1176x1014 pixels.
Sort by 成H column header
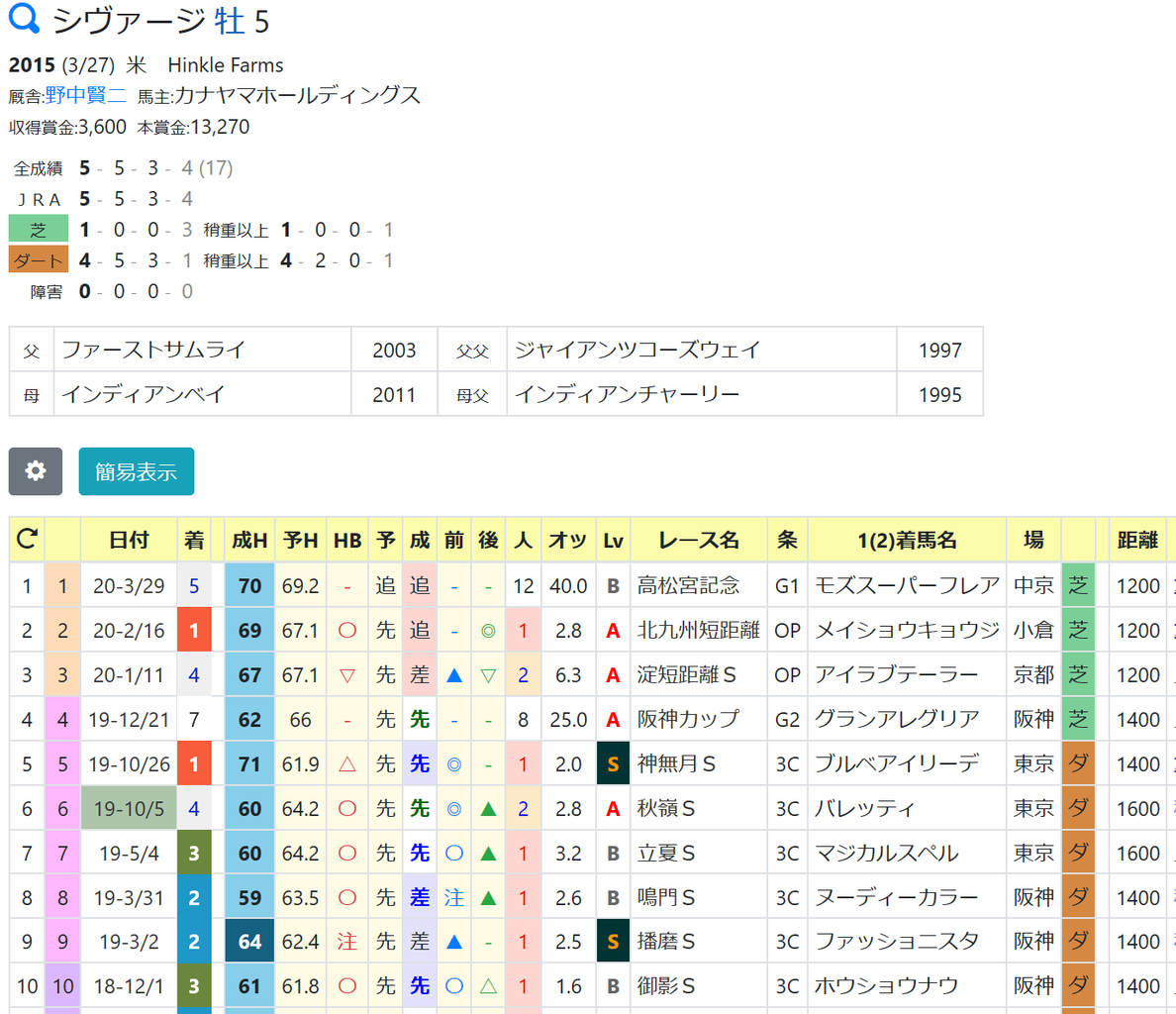pyautogui.click(x=249, y=540)
